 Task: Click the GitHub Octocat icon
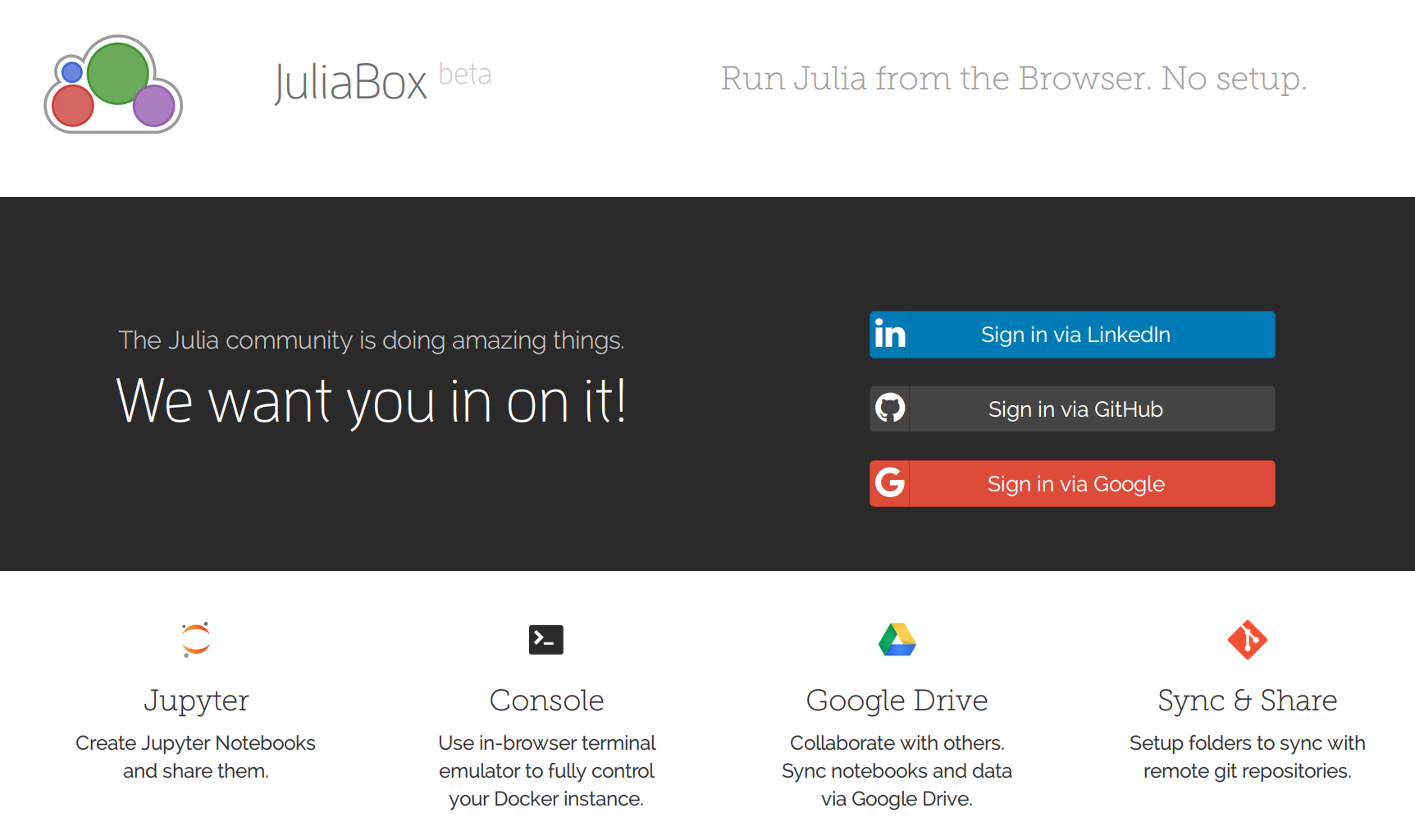tap(890, 409)
